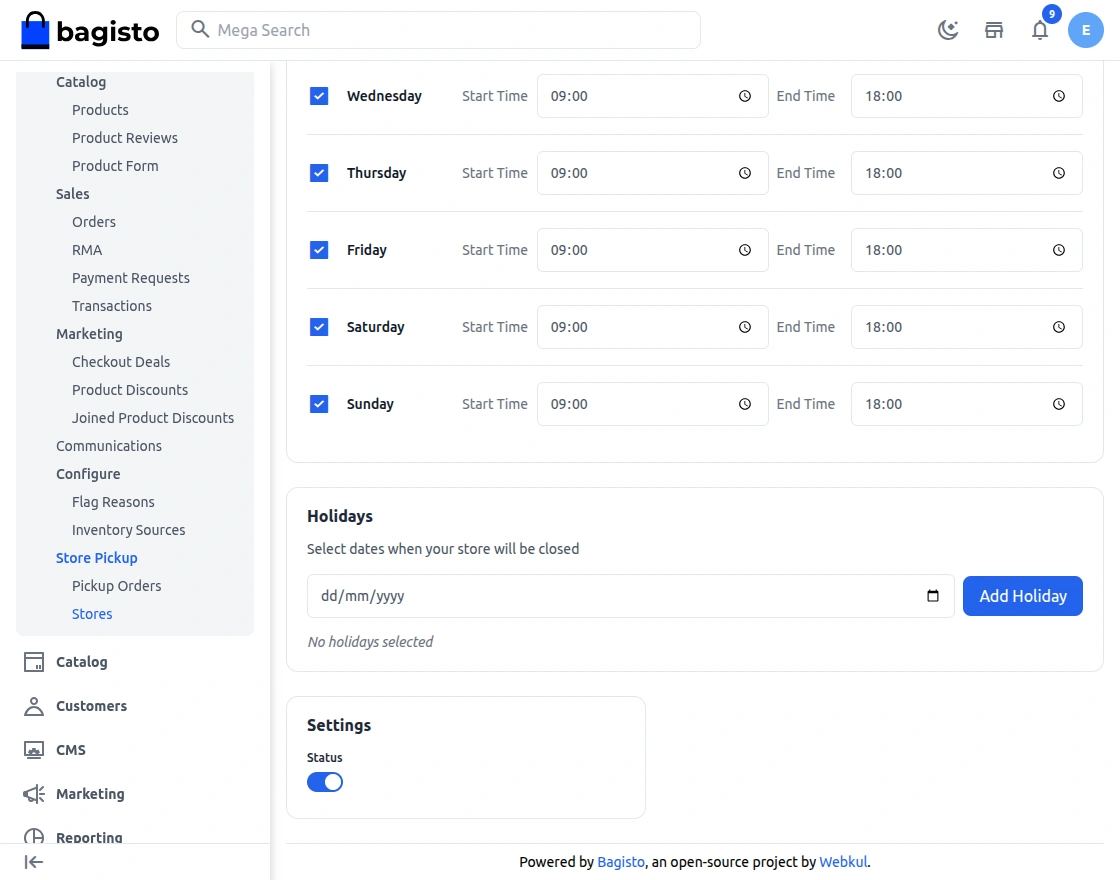Click the Friday End Time clock icon
This screenshot has width=1120, height=880.
(x=1059, y=250)
